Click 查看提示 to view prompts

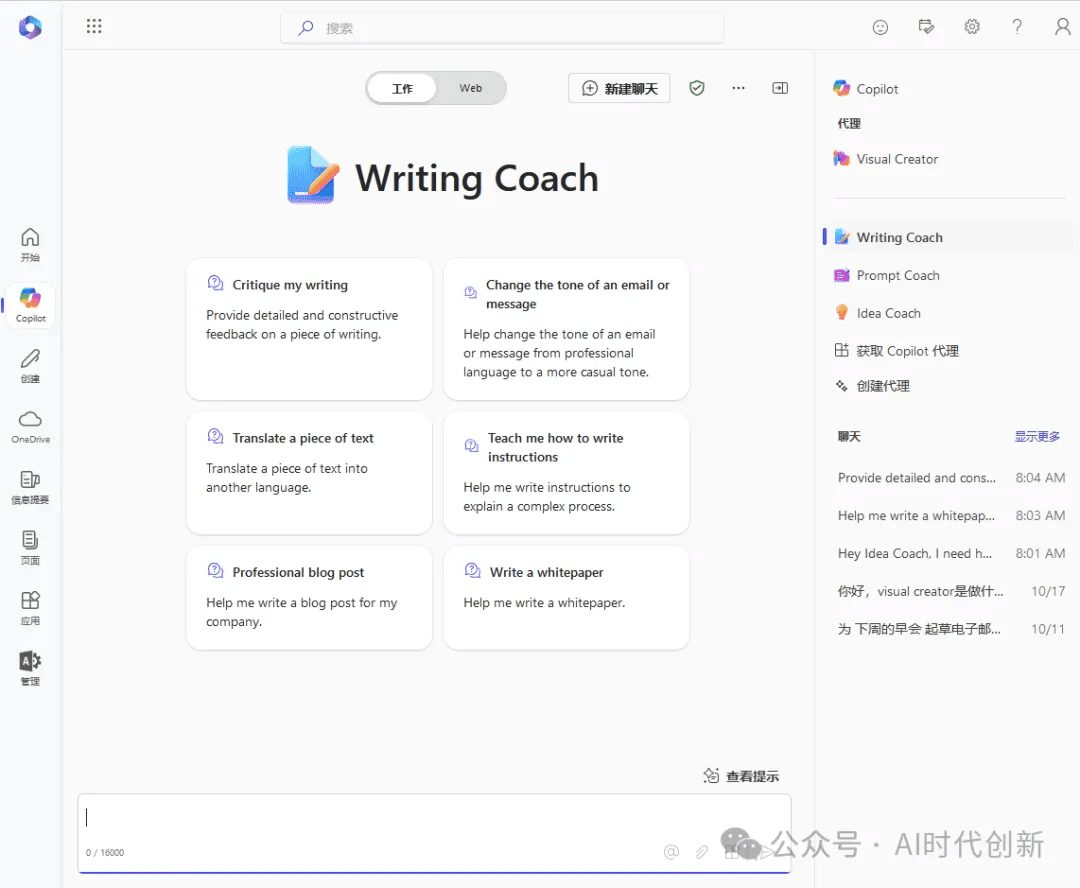[x=741, y=776]
